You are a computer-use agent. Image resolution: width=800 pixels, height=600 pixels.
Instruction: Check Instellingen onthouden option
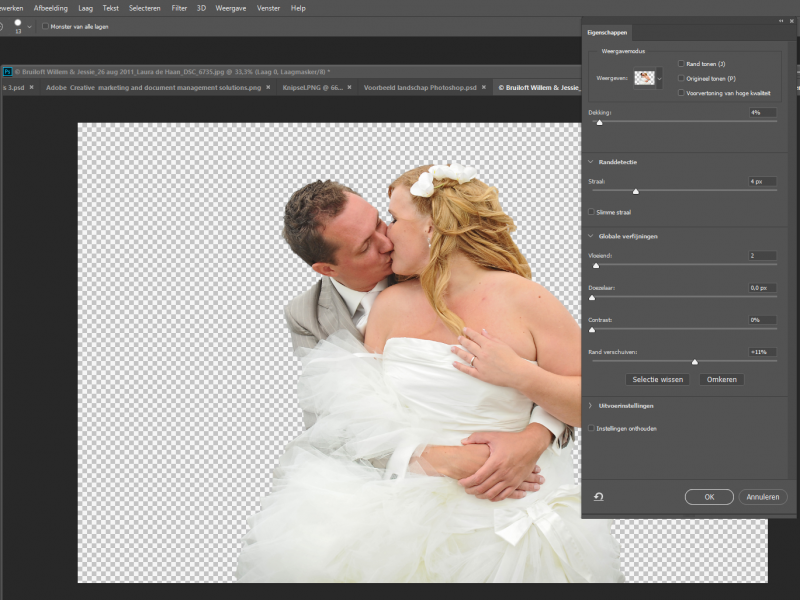(x=592, y=428)
